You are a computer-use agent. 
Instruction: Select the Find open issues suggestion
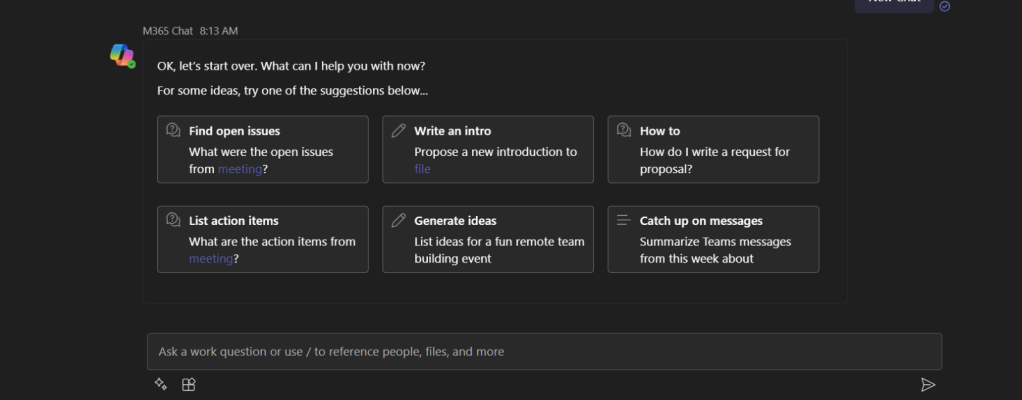pyautogui.click(x=262, y=149)
